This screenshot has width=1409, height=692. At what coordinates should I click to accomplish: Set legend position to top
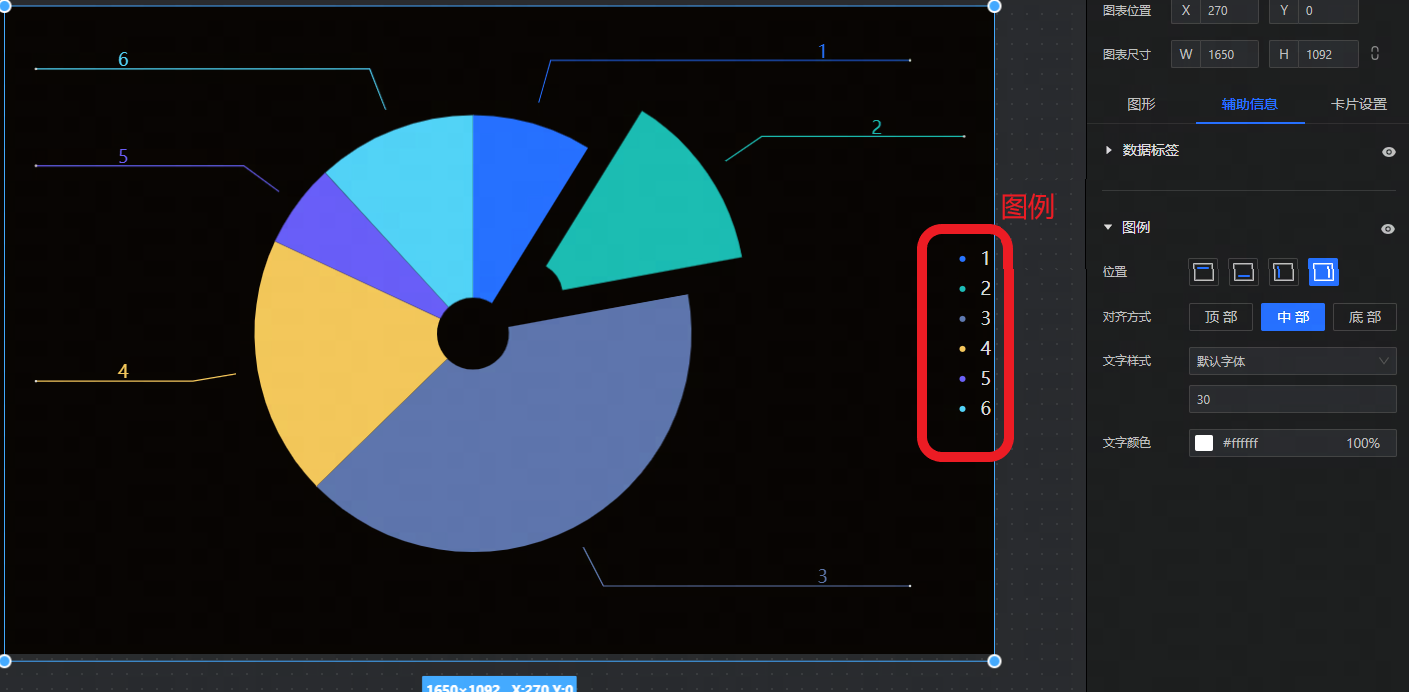(x=1203, y=271)
